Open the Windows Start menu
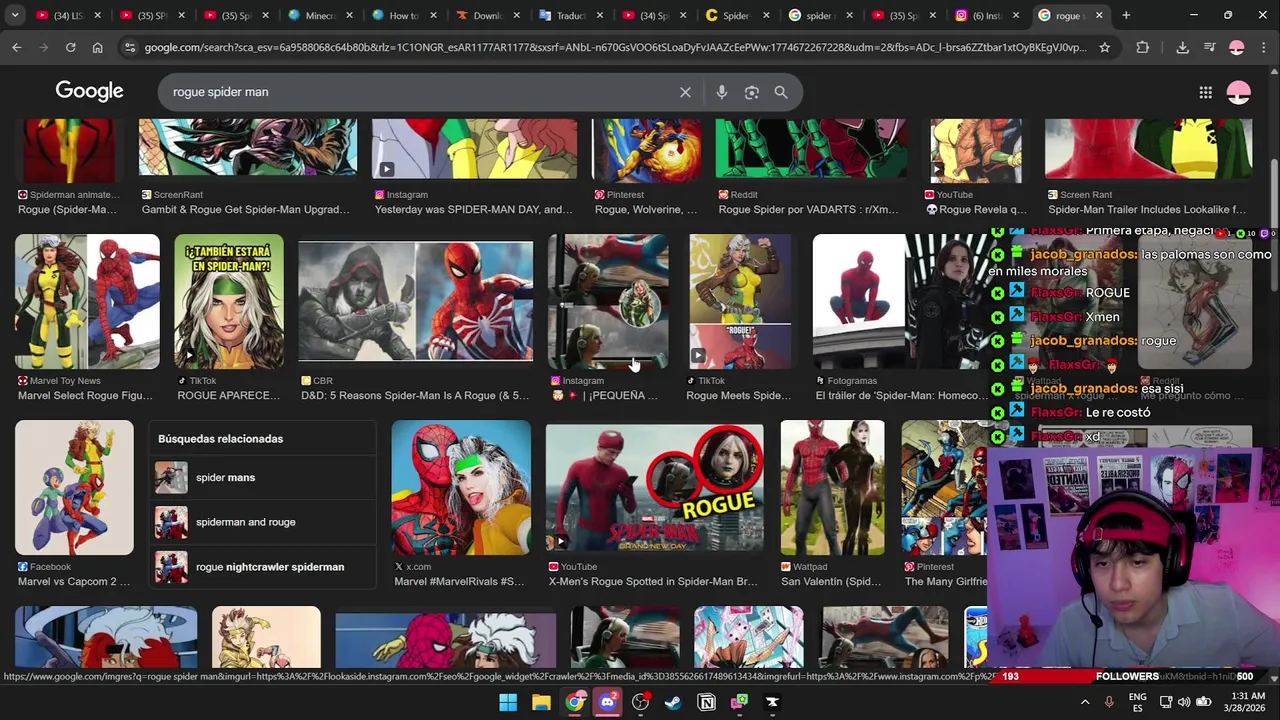This screenshot has width=1280, height=720. [x=508, y=702]
